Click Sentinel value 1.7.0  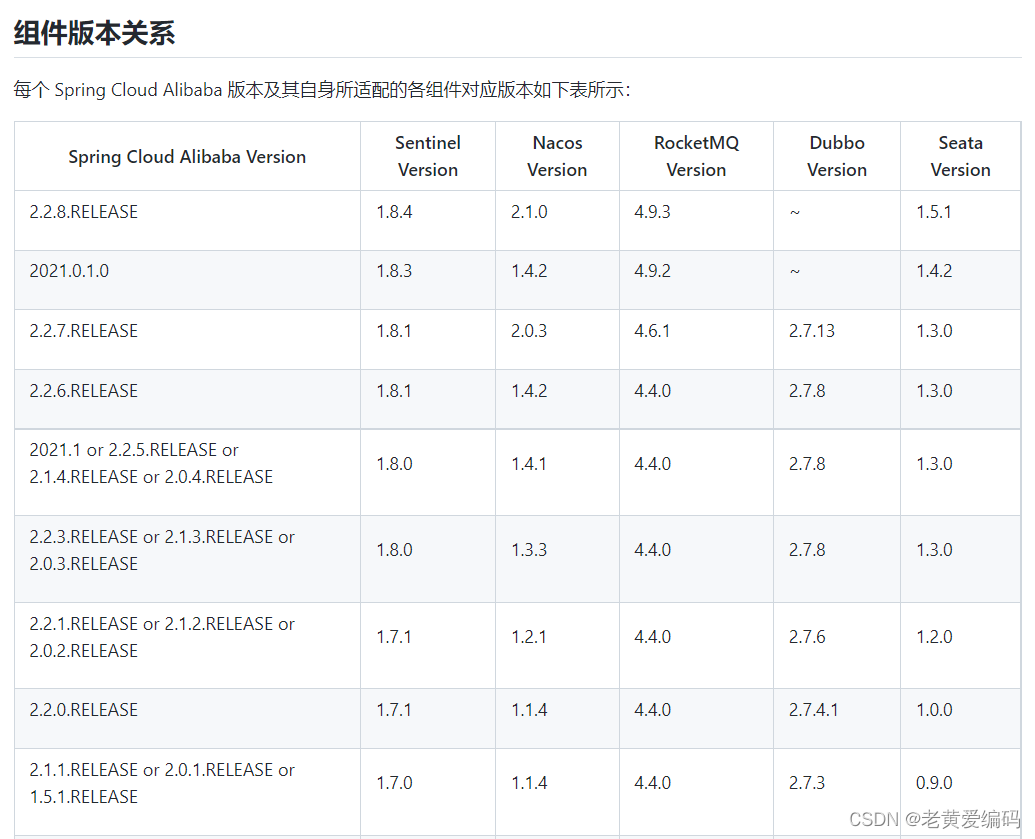[x=394, y=783]
